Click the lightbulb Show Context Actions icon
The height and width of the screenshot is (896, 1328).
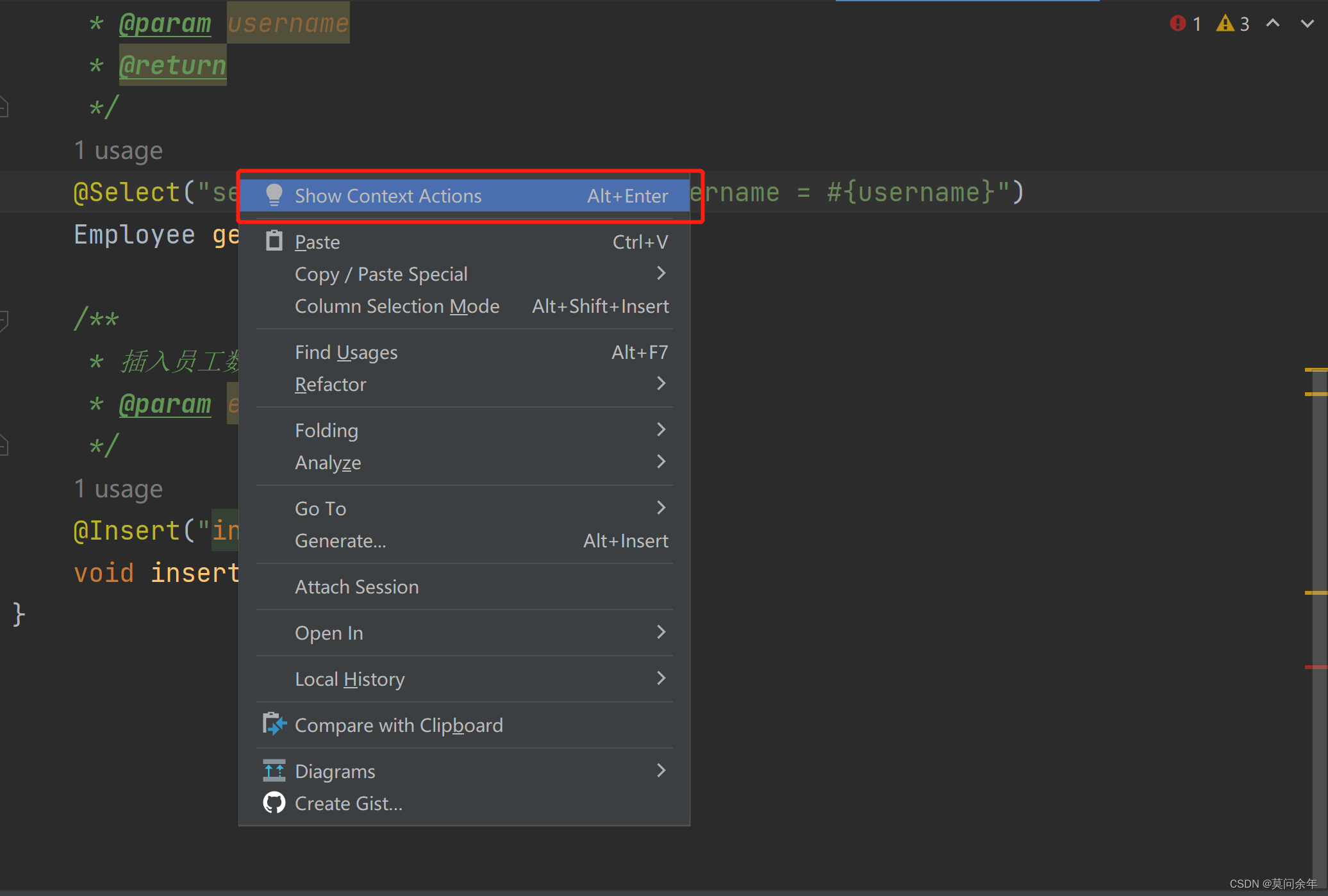pos(274,195)
